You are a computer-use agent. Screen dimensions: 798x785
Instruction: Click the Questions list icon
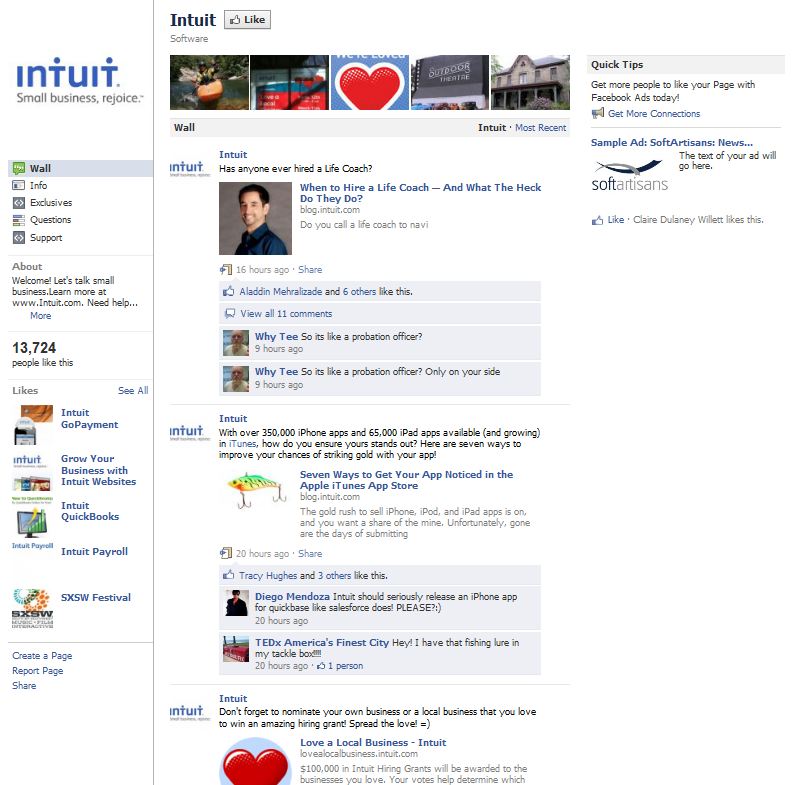(19, 220)
